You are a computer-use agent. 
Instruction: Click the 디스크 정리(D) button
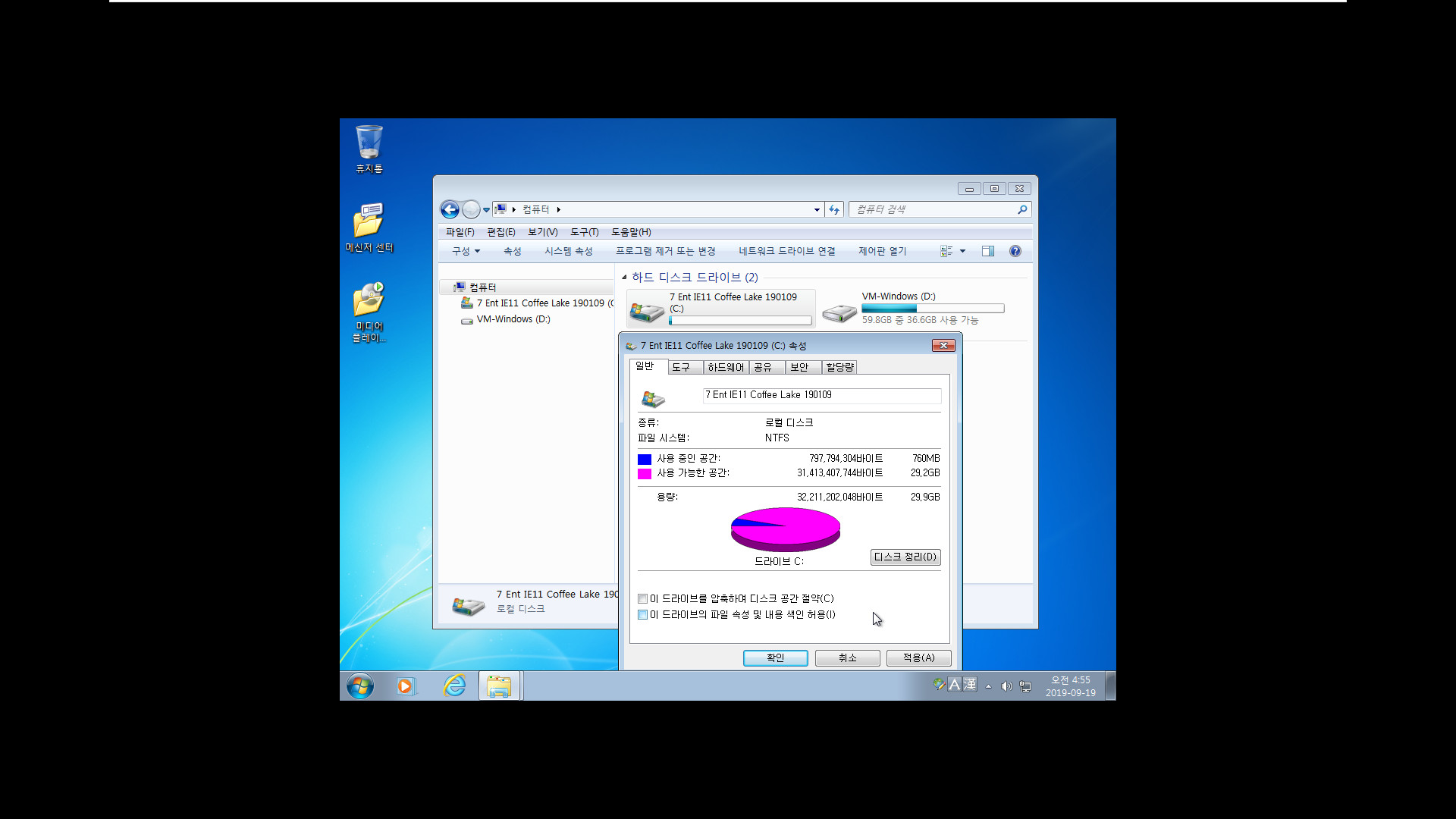905,557
